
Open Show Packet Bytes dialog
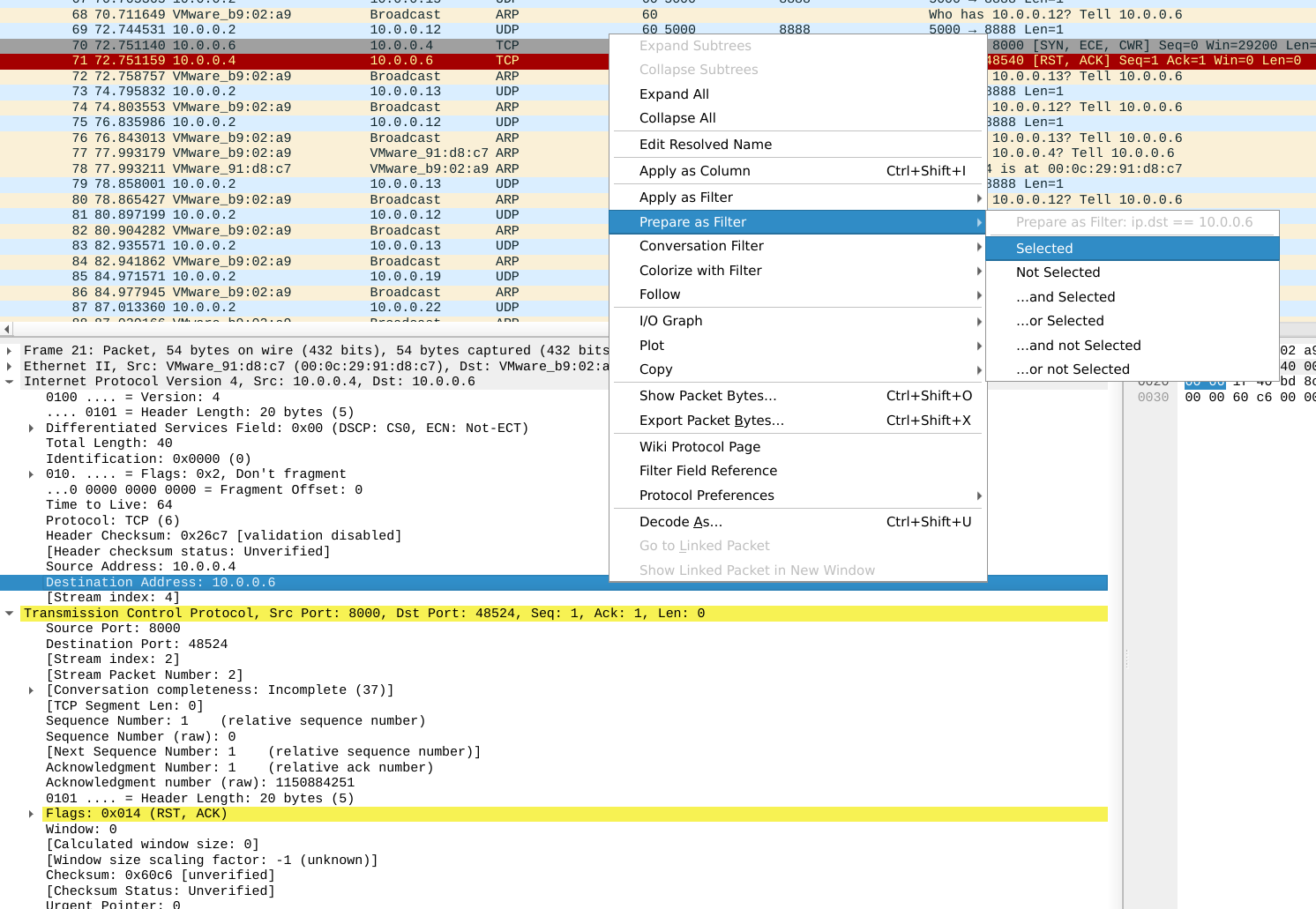(x=707, y=396)
